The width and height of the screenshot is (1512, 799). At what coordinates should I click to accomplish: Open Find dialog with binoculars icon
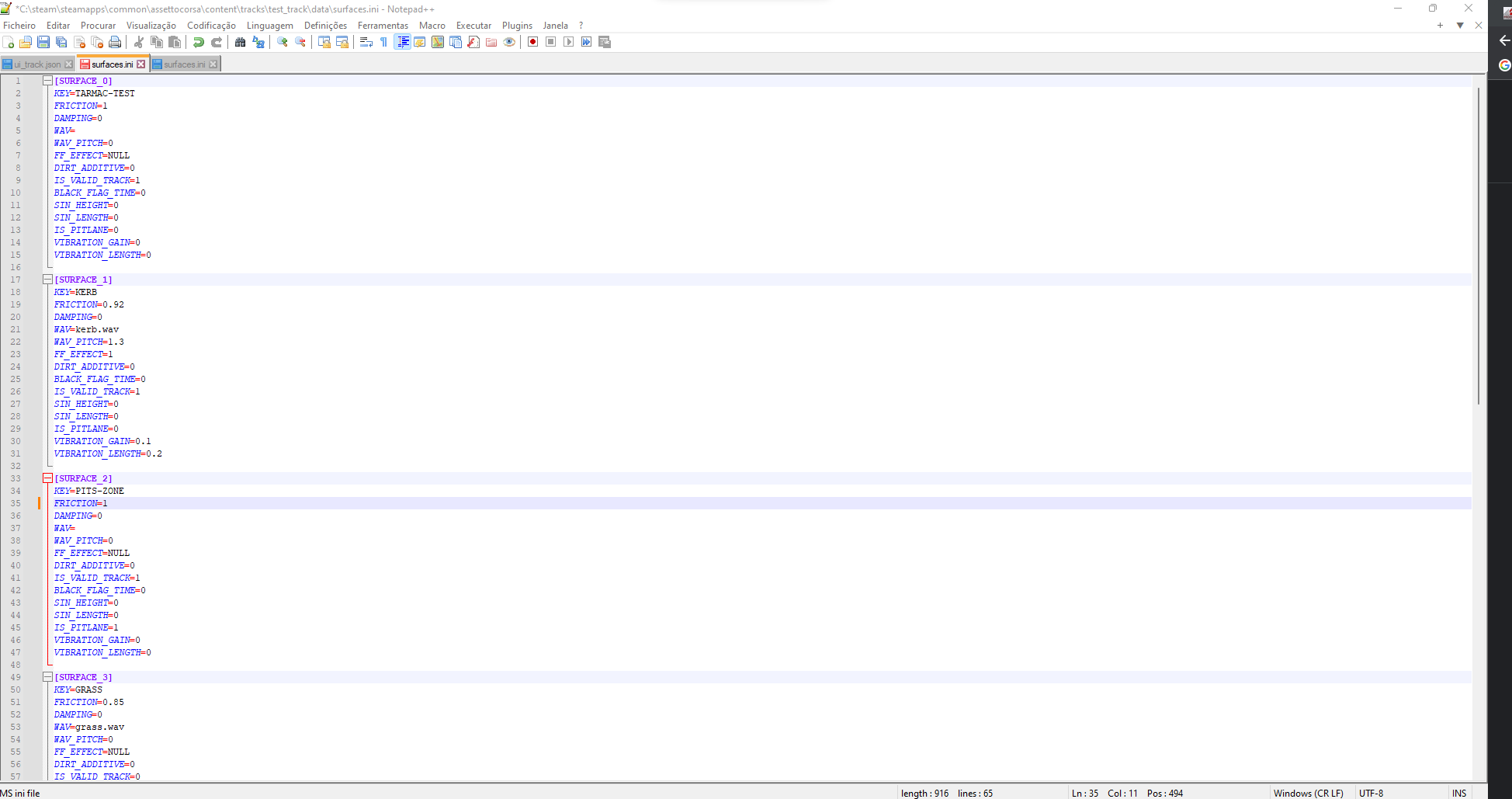pyautogui.click(x=241, y=42)
